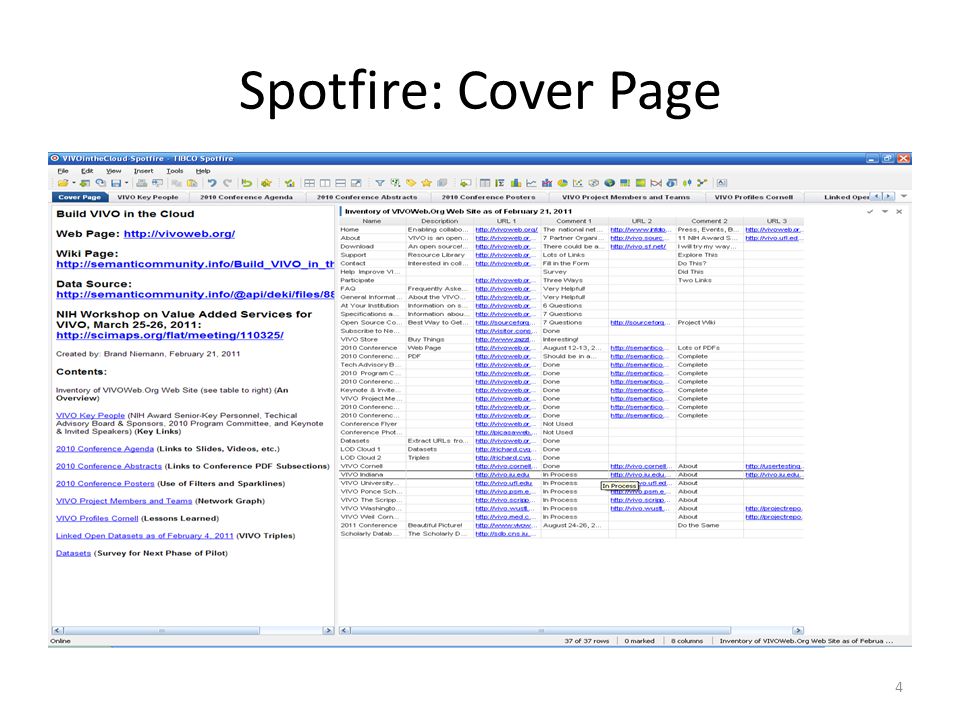Follow the Linked Open Datasets contents link

click(x=144, y=536)
